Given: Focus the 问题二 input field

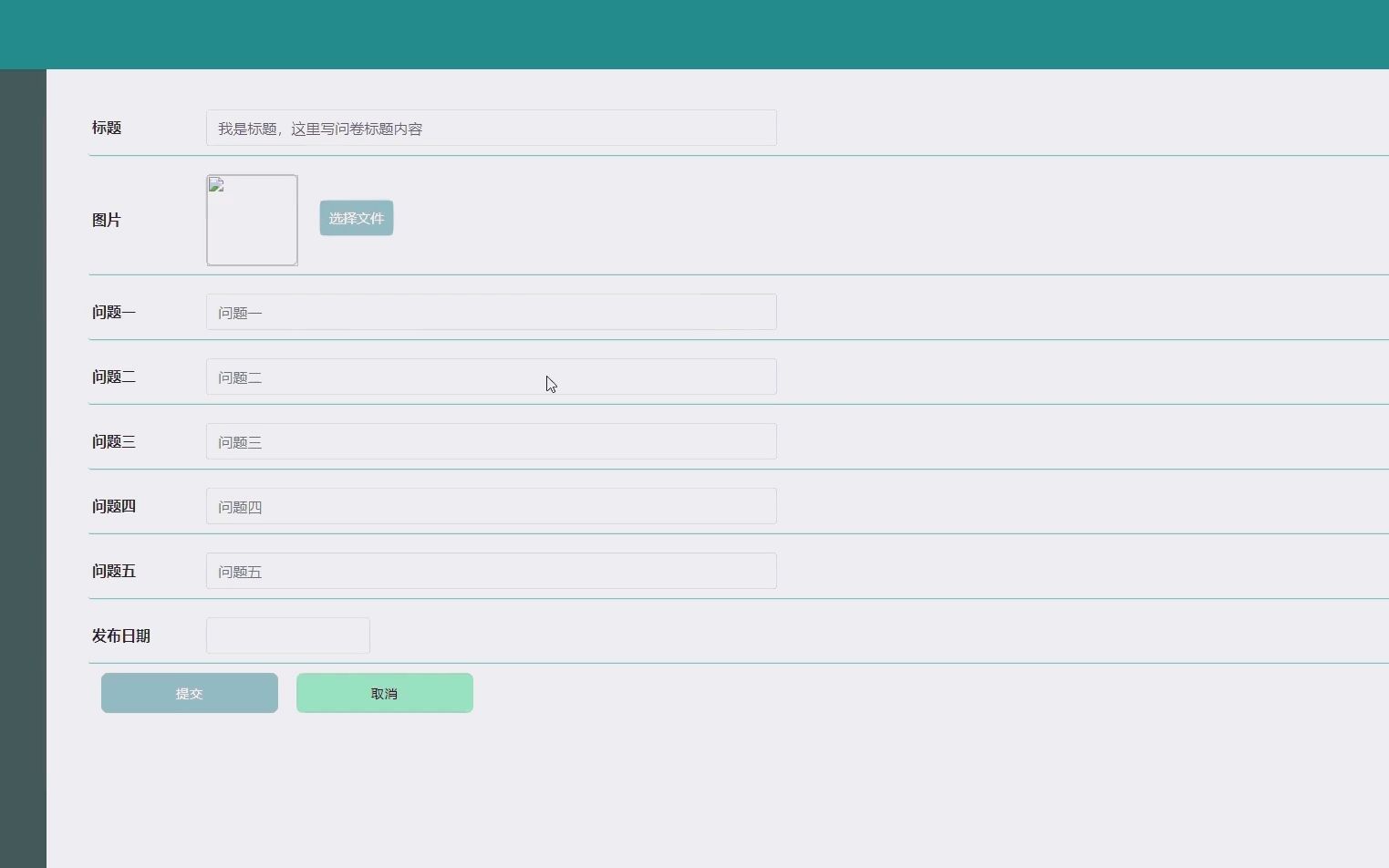Looking at the screenshot, I should coord(492,377).
